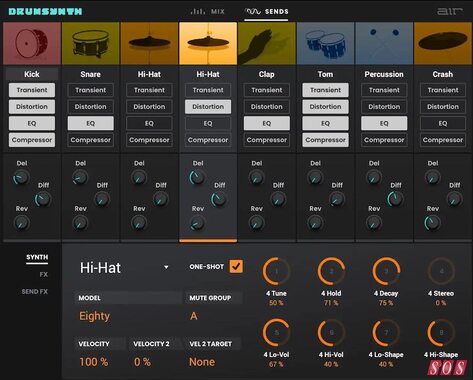The height and width of the screenshot is (380, 473).
Task: Select the Crash channel name label
Action: [443, 74]
